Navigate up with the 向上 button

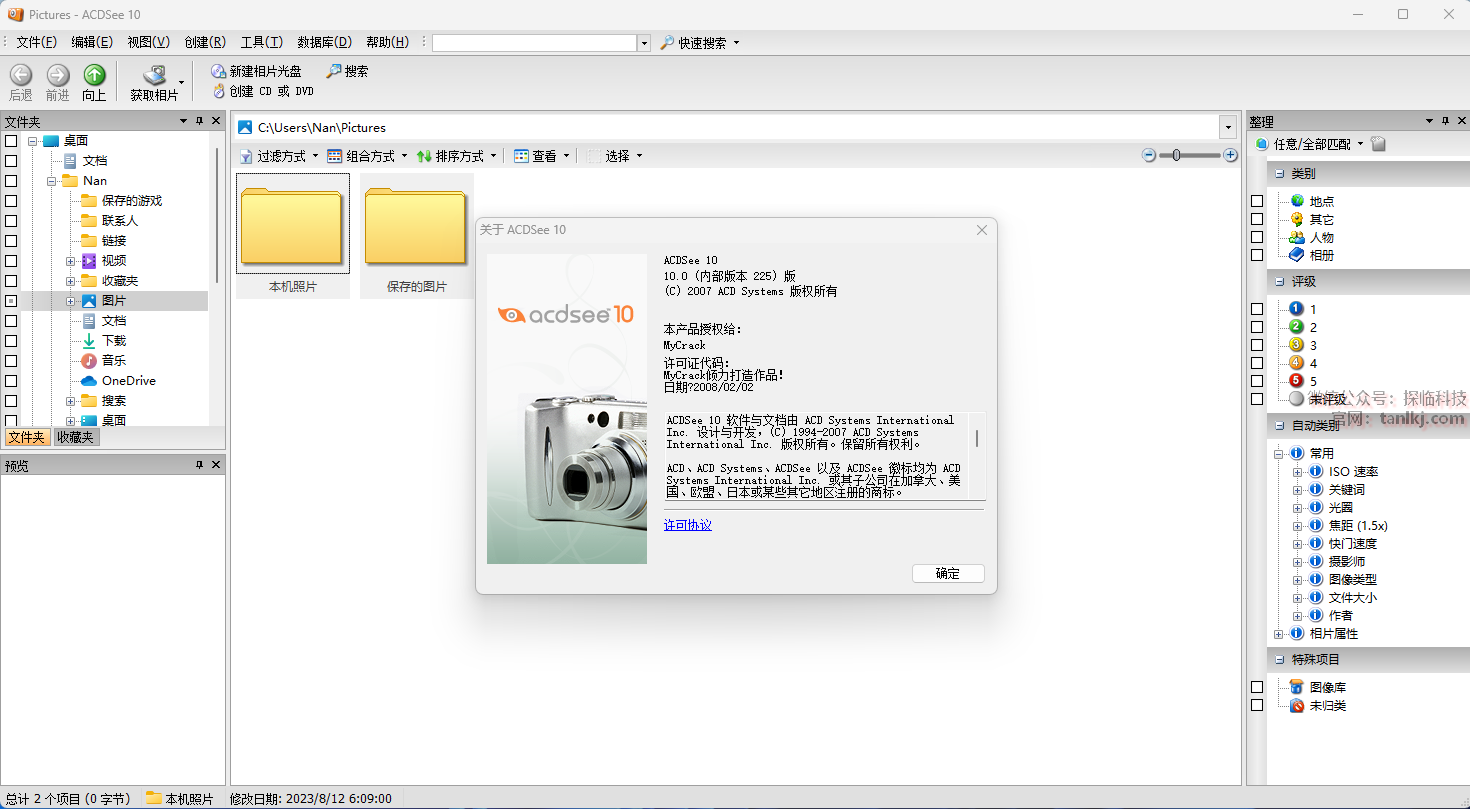(94, 82)
